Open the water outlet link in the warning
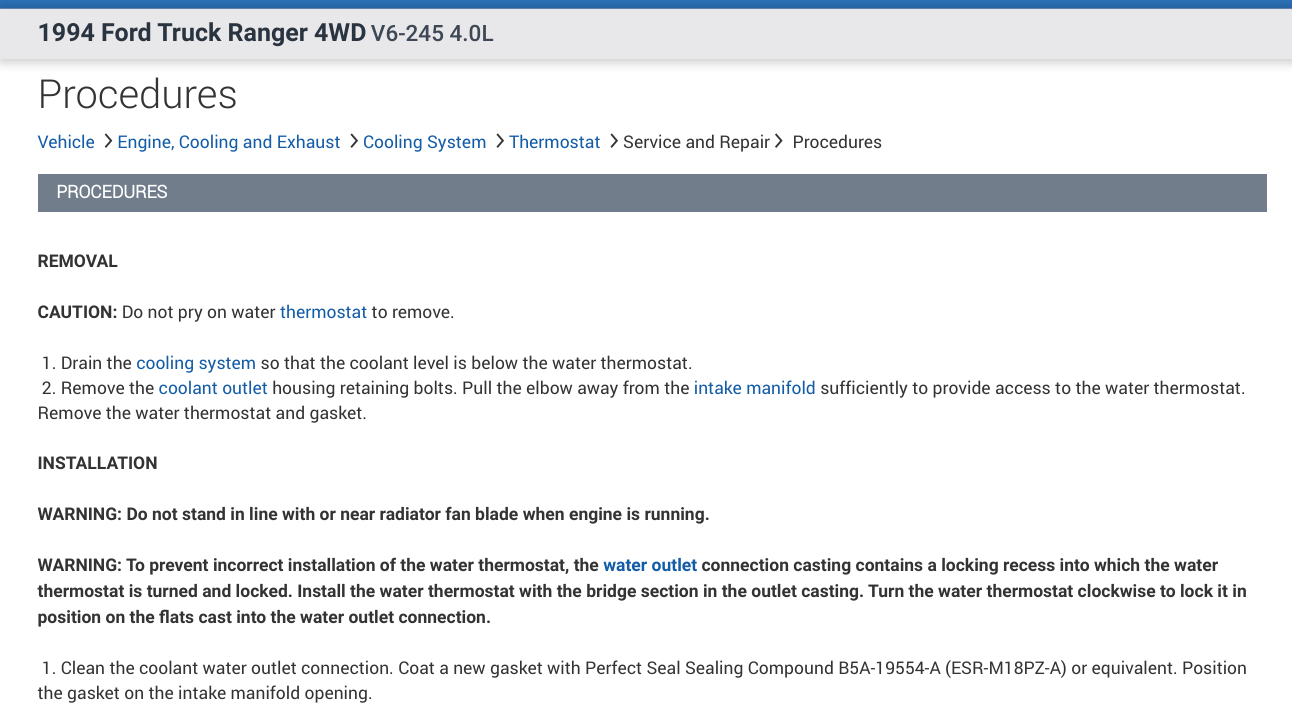Image resolution: width=1292 pixels, height=719 pixels. pos(650,565)
